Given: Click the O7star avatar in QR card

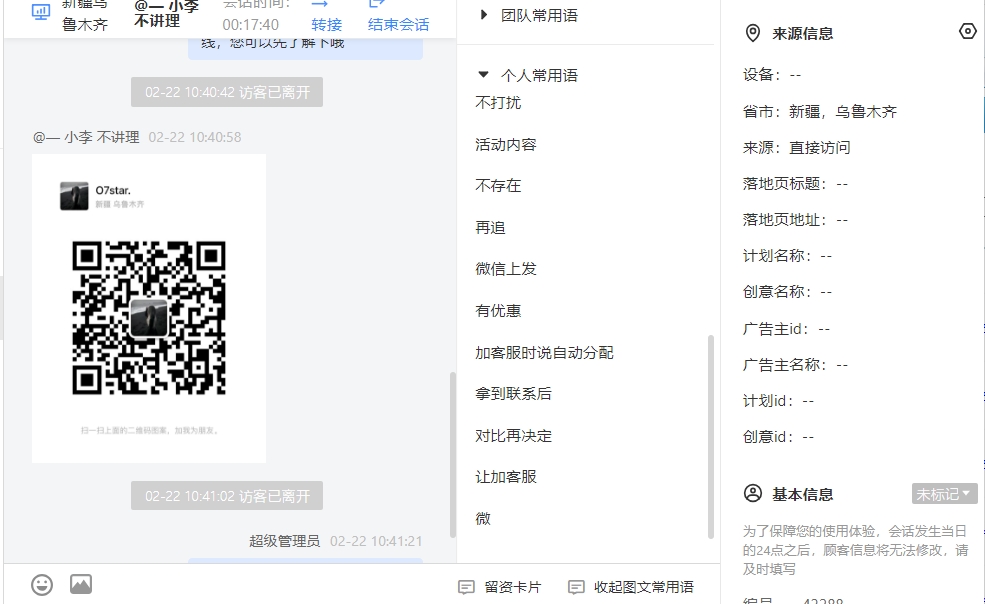Looking at the screenshot, I should [74, 196].
